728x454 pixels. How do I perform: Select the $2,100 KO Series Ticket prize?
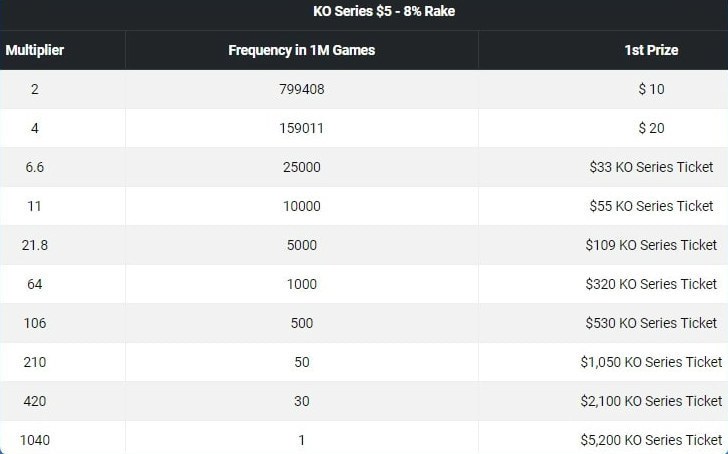point(651,401)
